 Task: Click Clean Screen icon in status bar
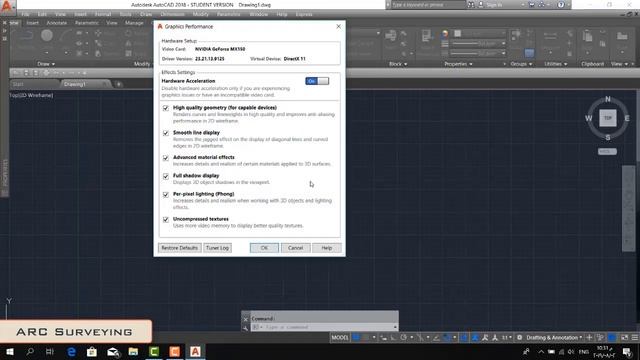(x=624, y=338)
